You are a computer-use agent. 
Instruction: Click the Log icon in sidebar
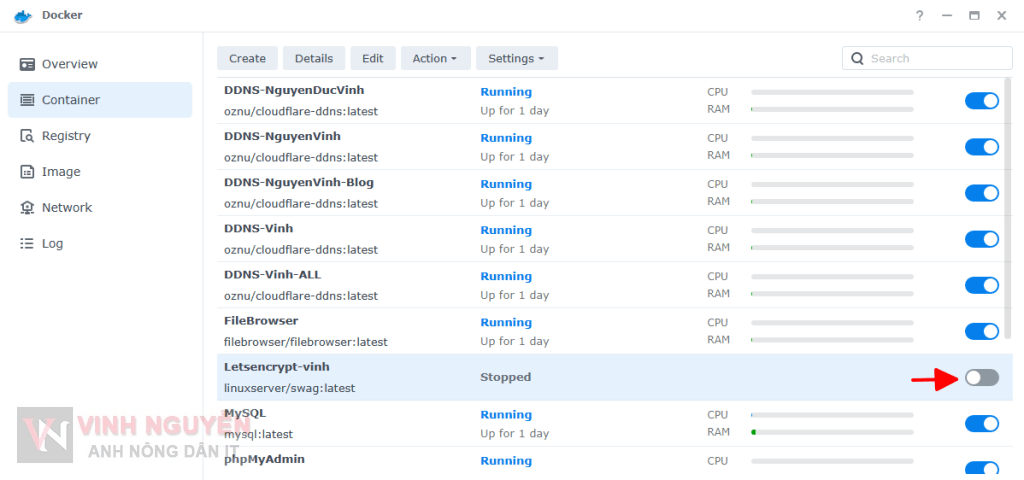(27, 244)
